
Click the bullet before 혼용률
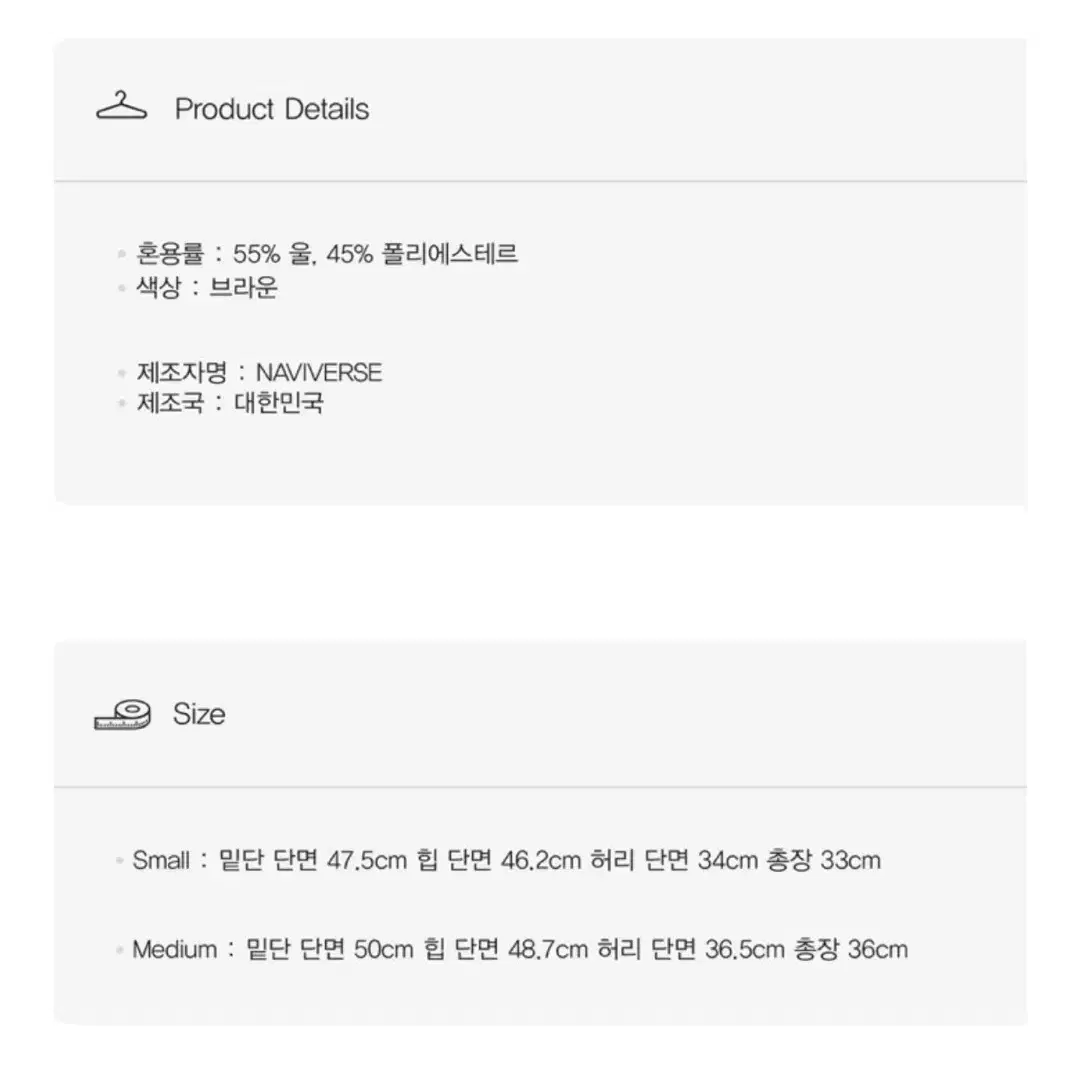(122, 255)
